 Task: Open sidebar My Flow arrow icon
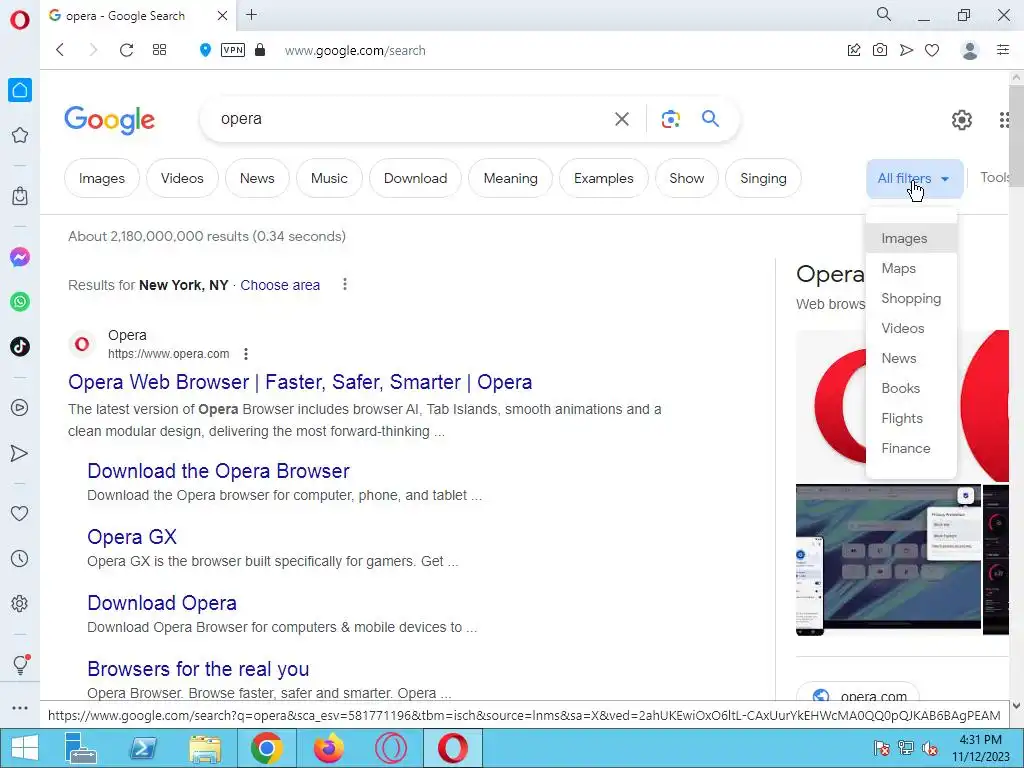(x=20, y=453)
